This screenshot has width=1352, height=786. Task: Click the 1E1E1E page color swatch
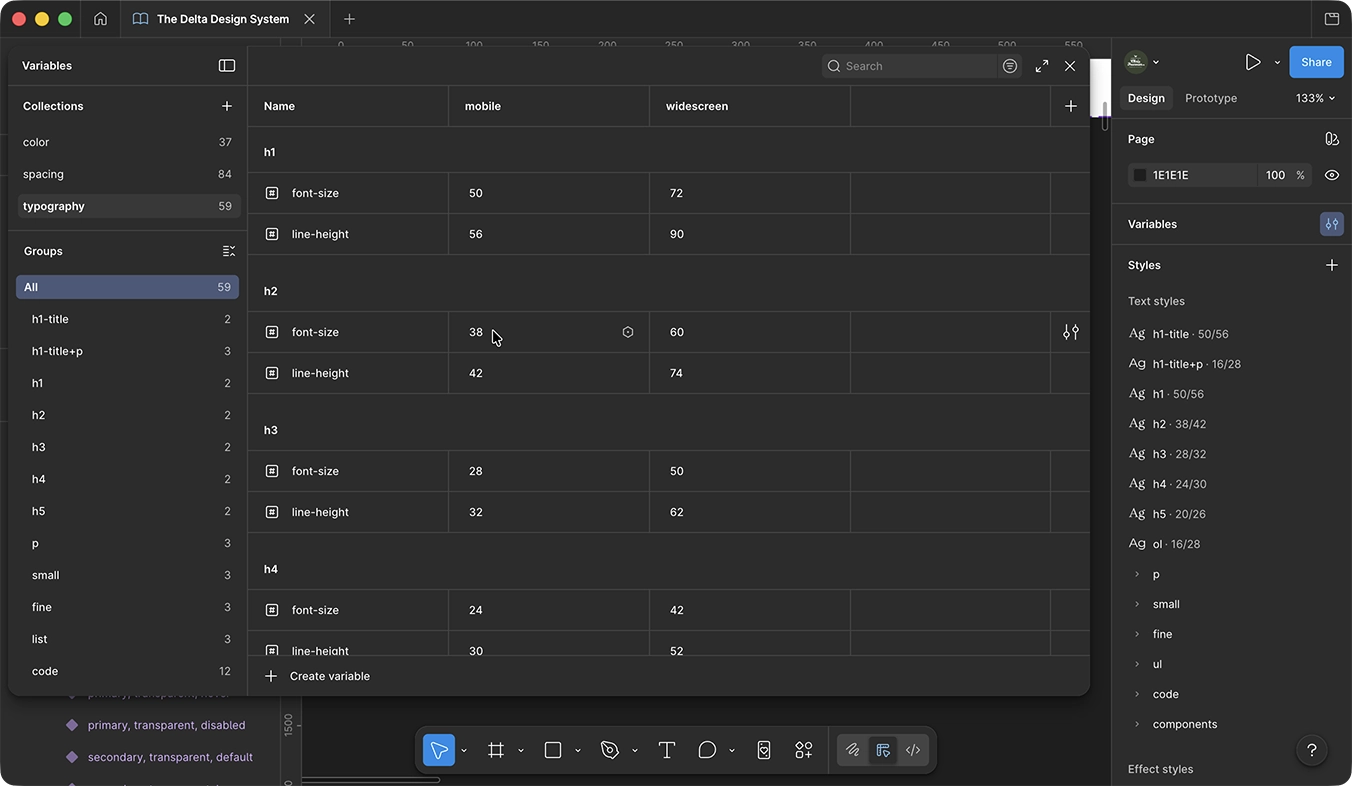pyautogui.click(x=1139, y=175)
